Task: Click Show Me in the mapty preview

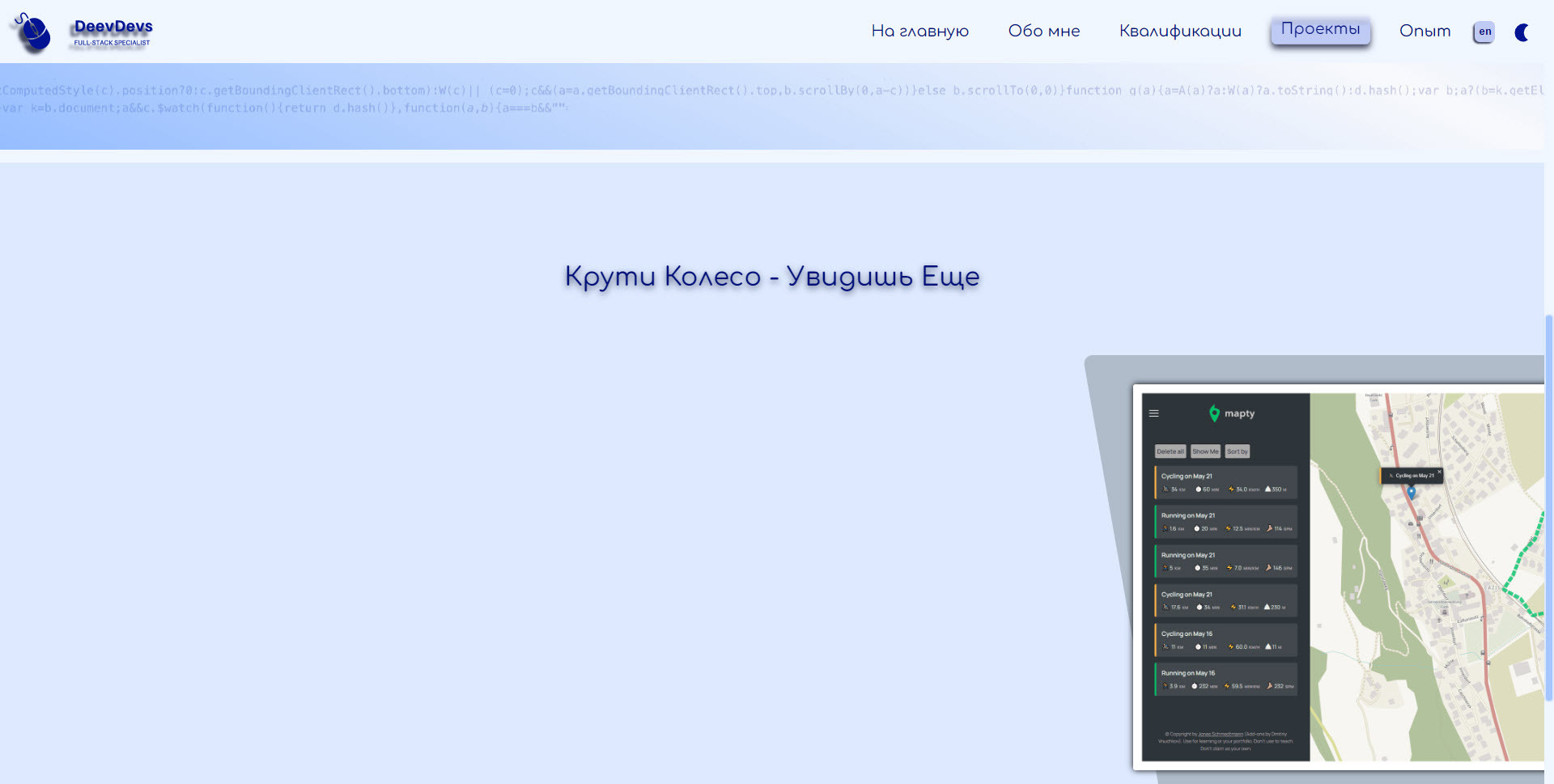Action: (1205, 451)
